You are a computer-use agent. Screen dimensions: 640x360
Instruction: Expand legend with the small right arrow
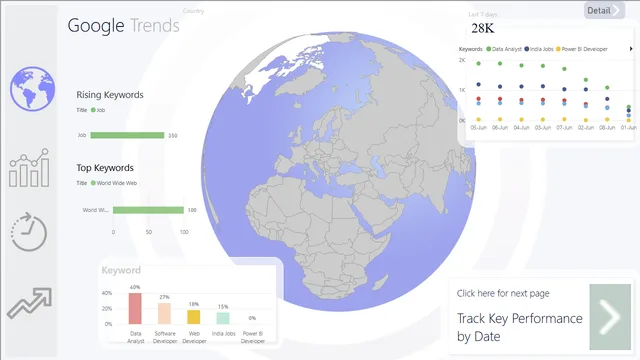[631, 49]
